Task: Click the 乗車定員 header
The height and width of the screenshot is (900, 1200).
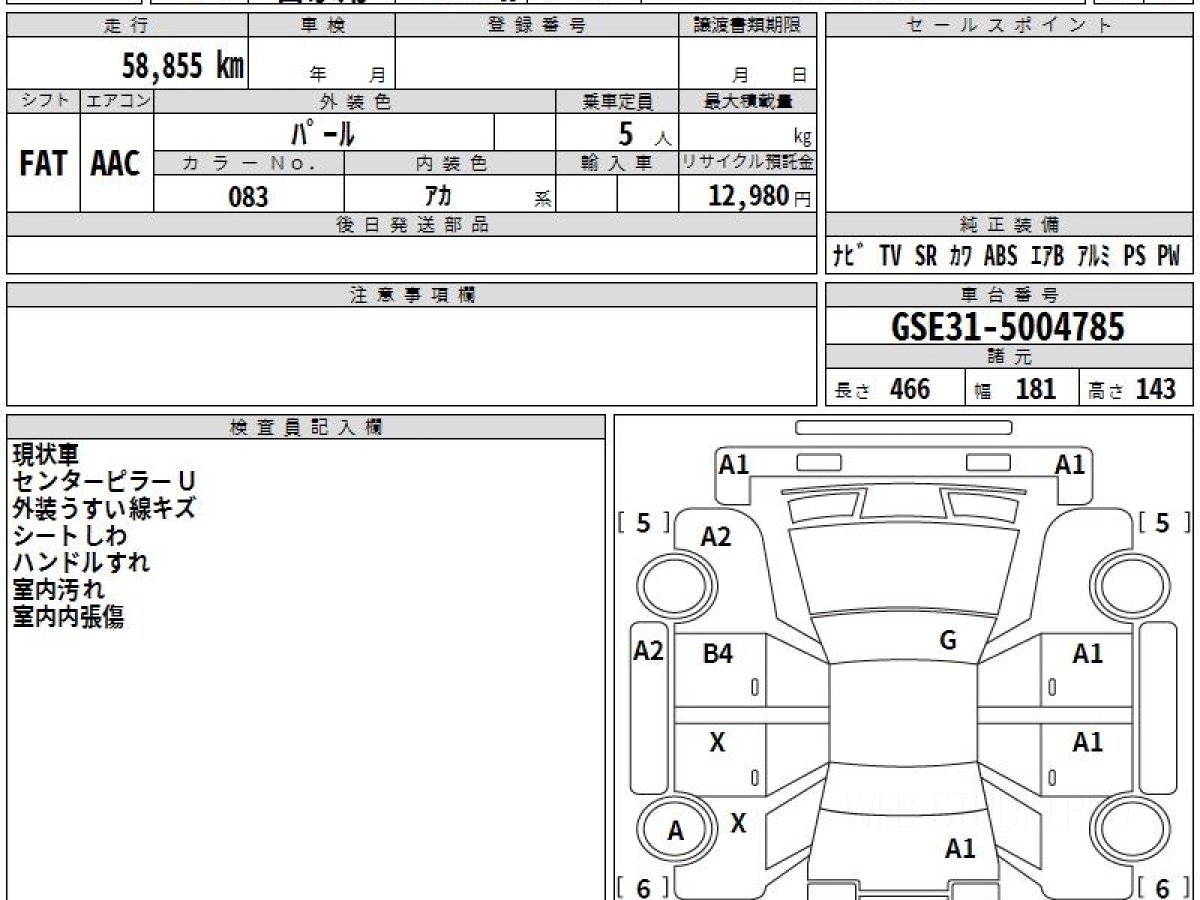Action: click(x=617, y=101)
